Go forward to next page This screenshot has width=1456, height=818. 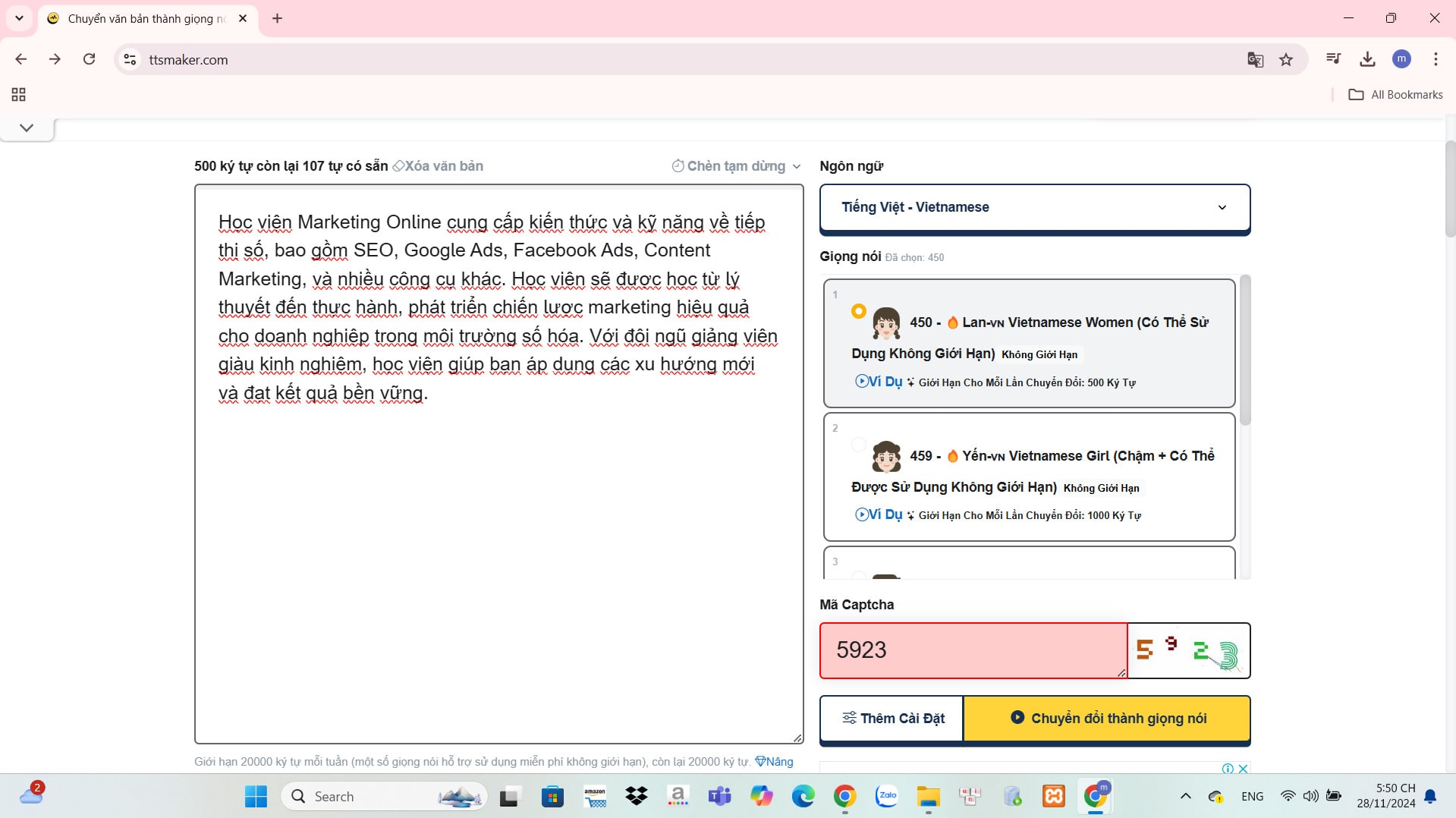pos(55,59)
